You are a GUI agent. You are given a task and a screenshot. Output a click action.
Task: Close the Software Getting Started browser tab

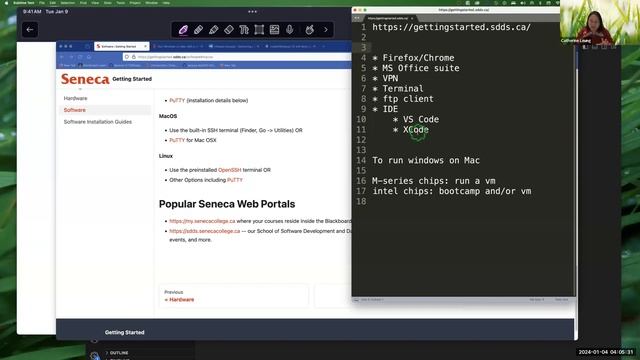coord(145,46)
